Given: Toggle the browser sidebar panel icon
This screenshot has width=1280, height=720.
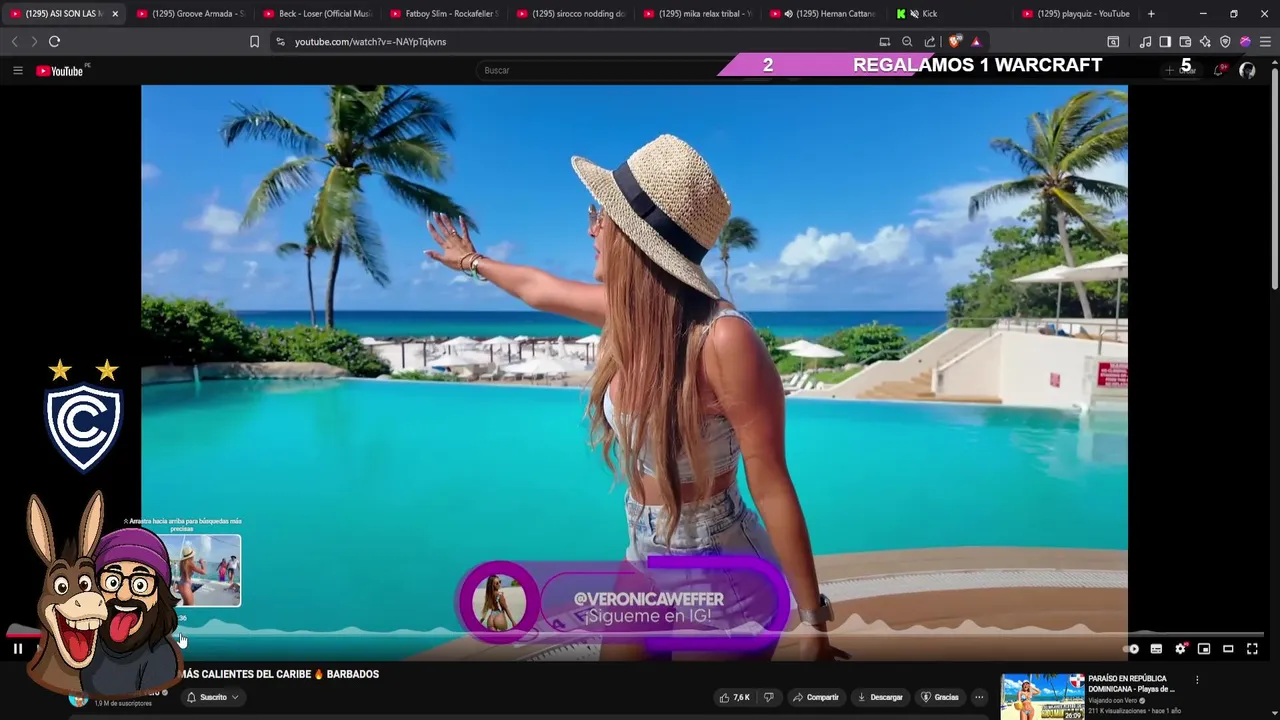Looking at the screenshot, I should click(x=1165, y=42).
